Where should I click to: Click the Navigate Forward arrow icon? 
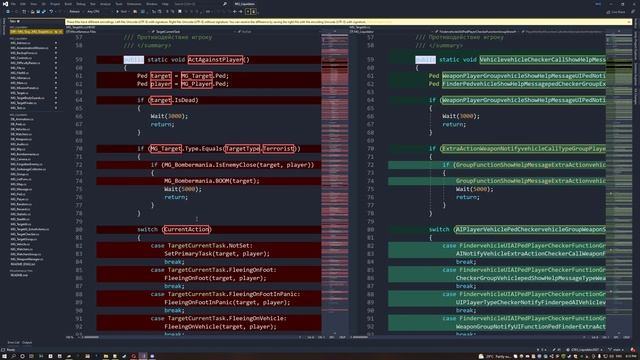(x=240, y=11)
